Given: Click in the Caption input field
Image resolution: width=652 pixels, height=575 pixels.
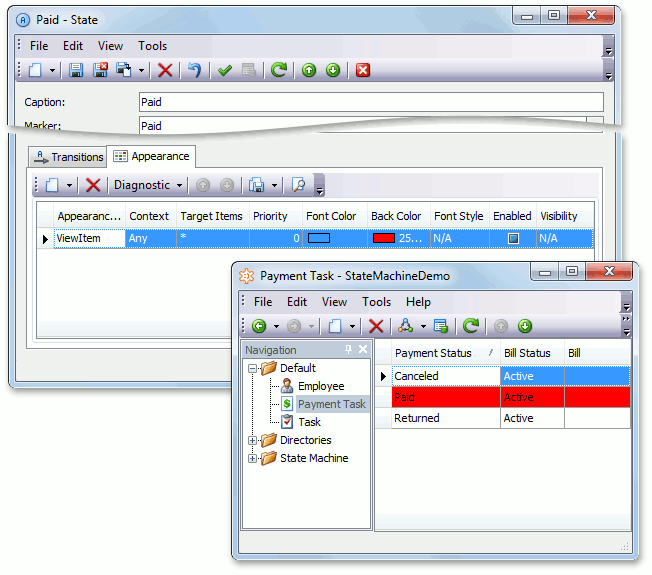Looking at the screenshot, I should pos(371,102).
